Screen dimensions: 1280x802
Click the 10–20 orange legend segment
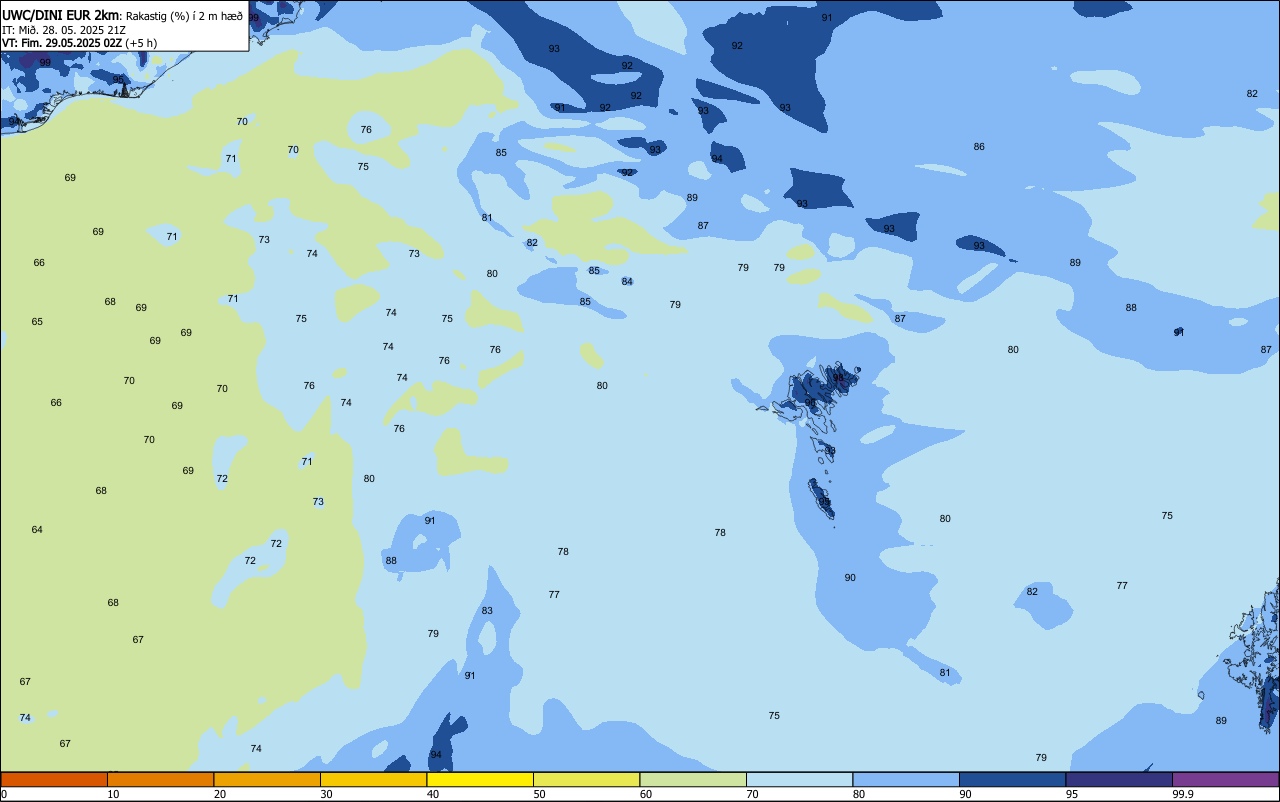(160, 779)
